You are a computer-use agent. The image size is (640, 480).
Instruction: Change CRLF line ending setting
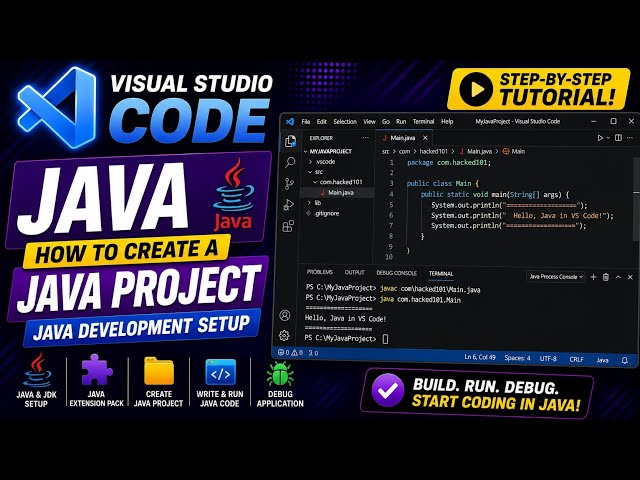pyautogui.click(x=576, y=360)
